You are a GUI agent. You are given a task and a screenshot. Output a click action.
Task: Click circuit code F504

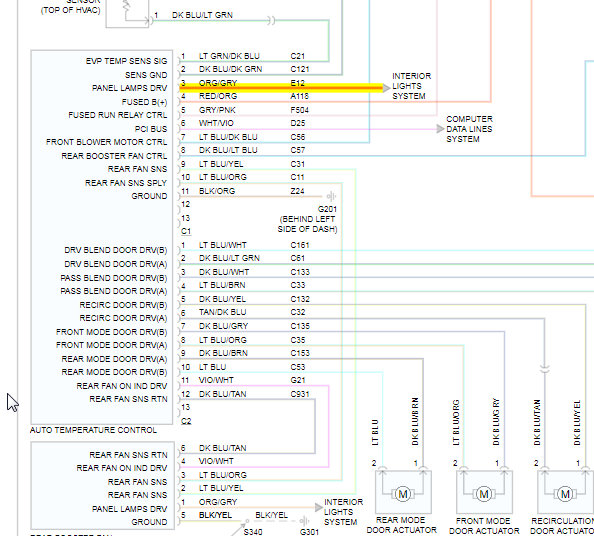tap(299, 110)
